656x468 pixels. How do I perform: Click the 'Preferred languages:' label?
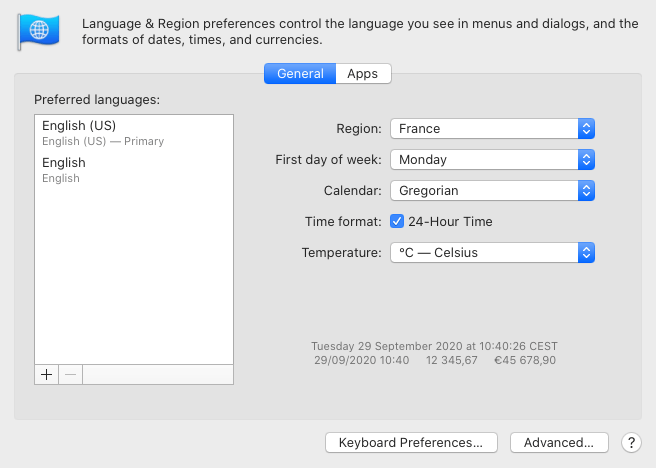coord(97,100)
